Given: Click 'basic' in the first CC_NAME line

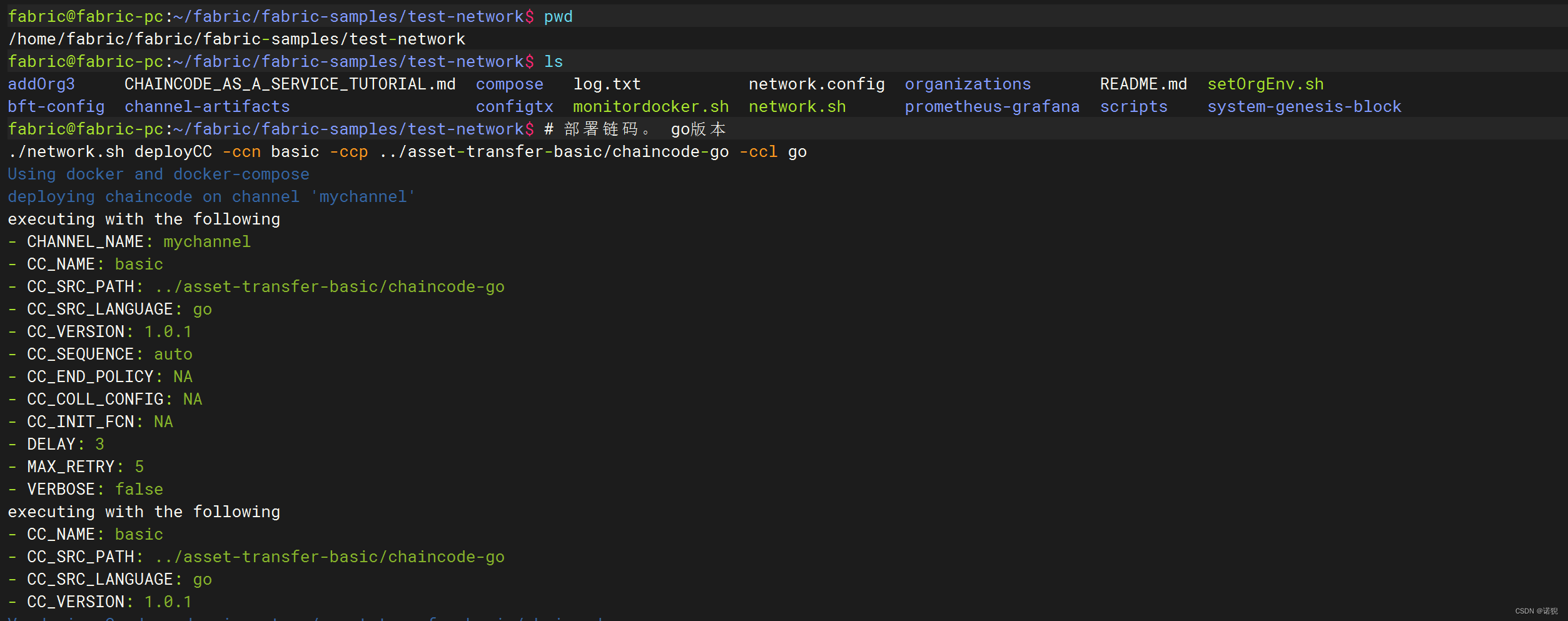Looking at the screenshot, I should pos(139,265).
